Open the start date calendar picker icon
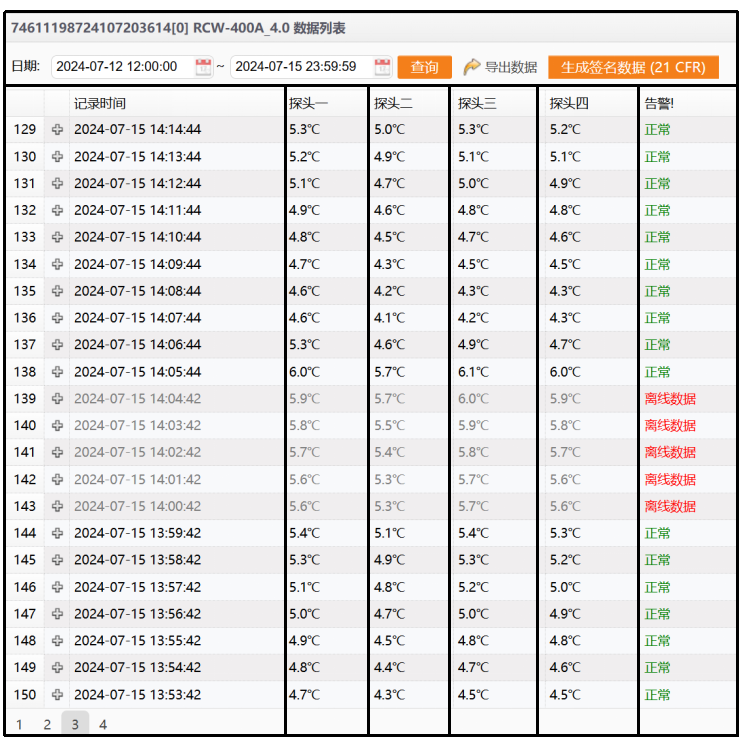Viewport: 741px width, 740px height. coord(203,67)
